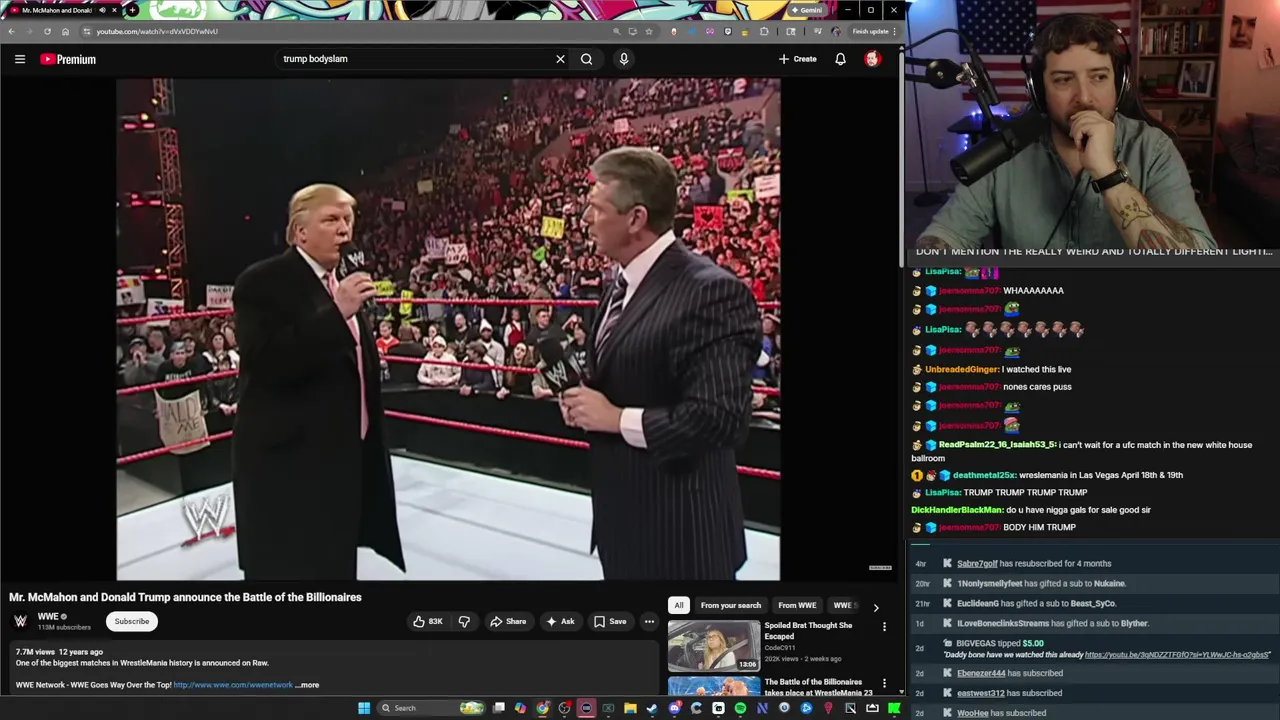Open the Windows Start menu
This screenshot has width=1280, height=720.
coord(364,708)
